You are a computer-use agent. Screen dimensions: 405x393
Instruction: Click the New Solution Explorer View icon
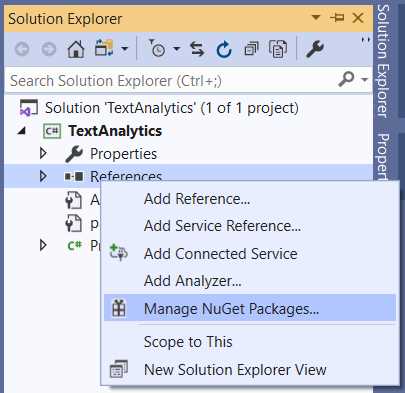tap(119, 369)
